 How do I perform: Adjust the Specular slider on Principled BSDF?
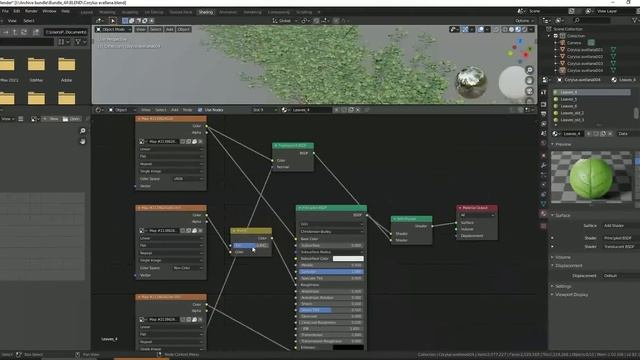(x=331, y=272)
